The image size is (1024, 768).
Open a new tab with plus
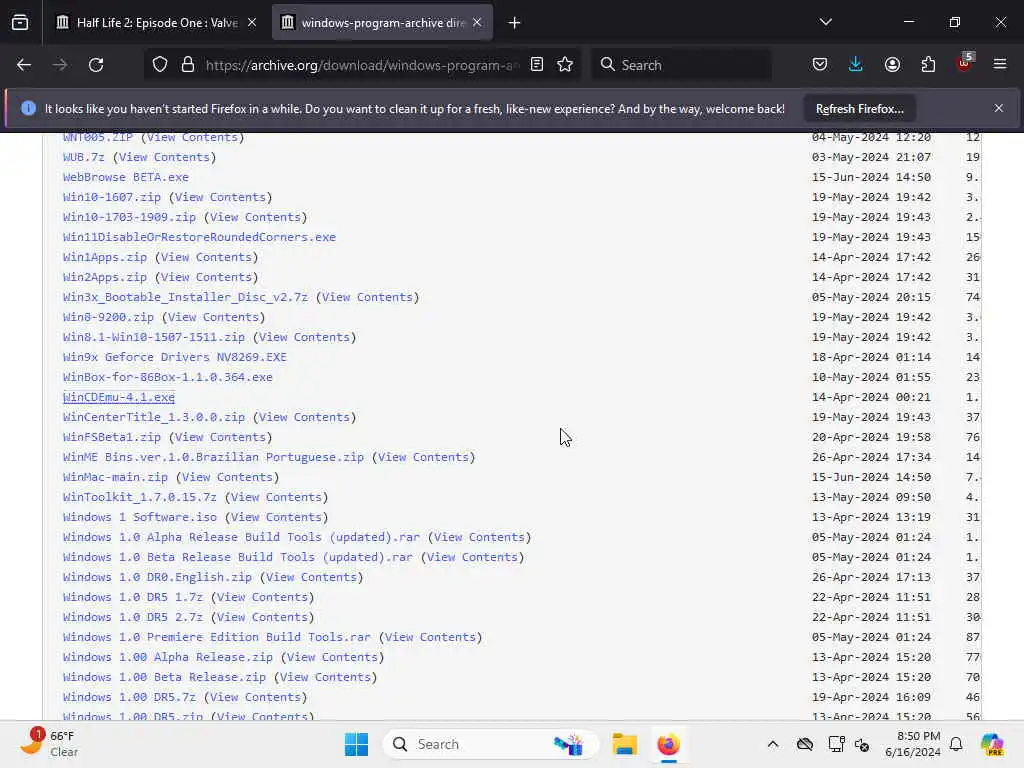(515, 23)
